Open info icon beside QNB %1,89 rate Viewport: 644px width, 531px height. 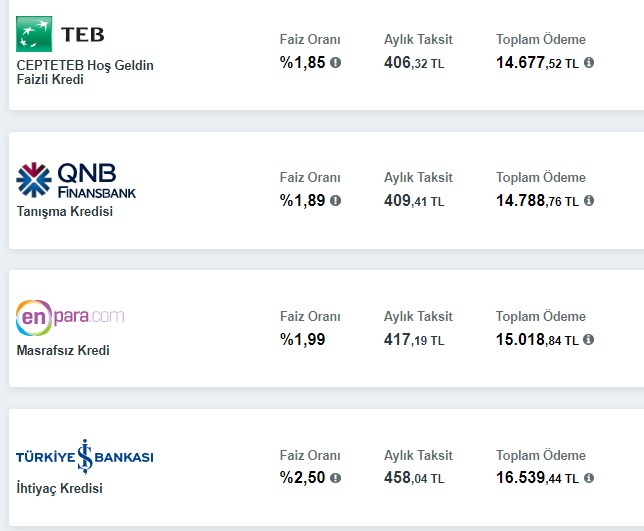pos(336,200)
